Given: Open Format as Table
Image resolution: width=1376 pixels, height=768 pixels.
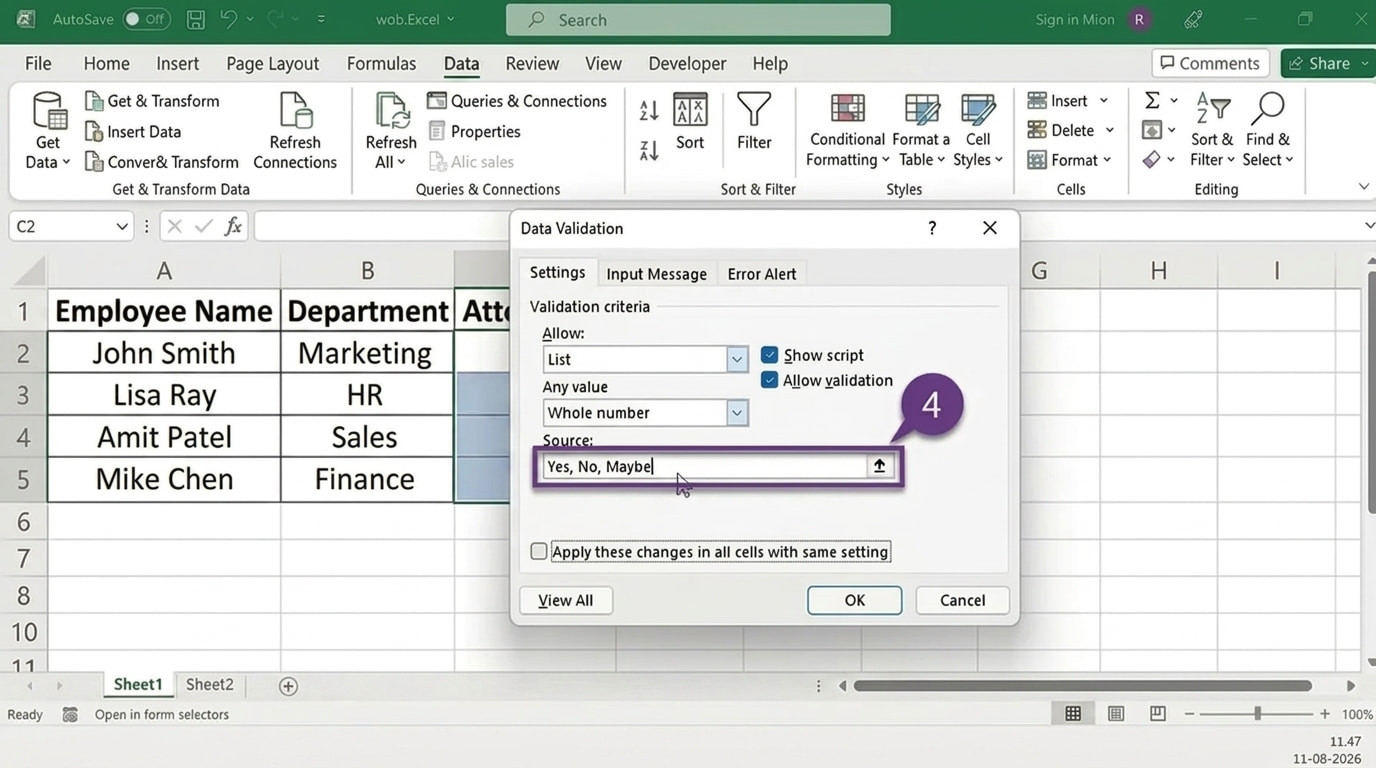Looking at the screenshot, I should 921,131.
